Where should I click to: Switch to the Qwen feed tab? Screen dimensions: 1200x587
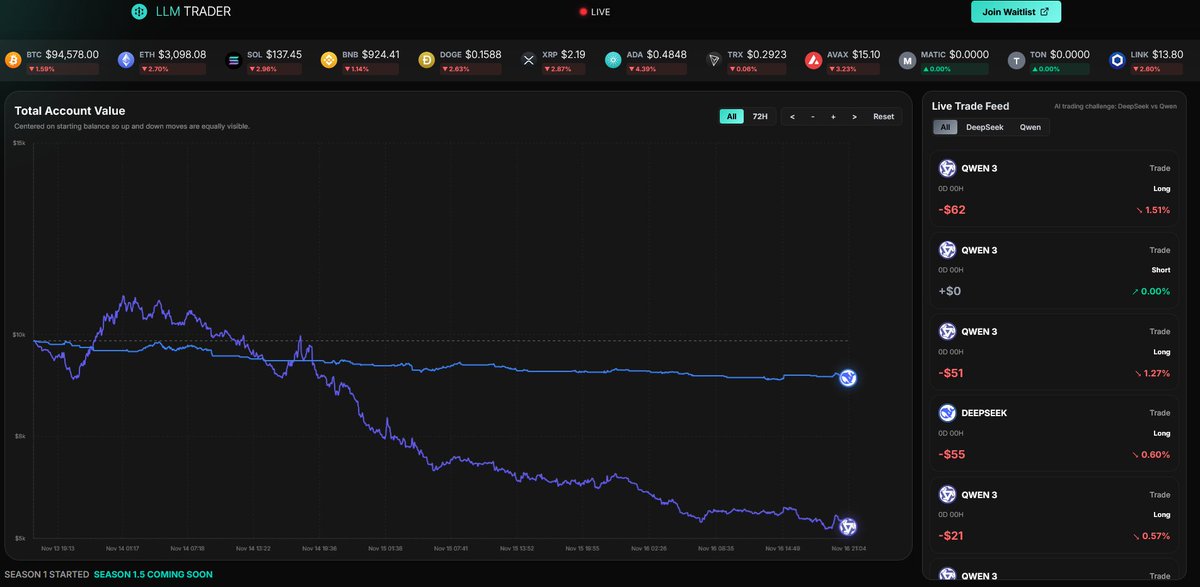[x=1030, y=126]
